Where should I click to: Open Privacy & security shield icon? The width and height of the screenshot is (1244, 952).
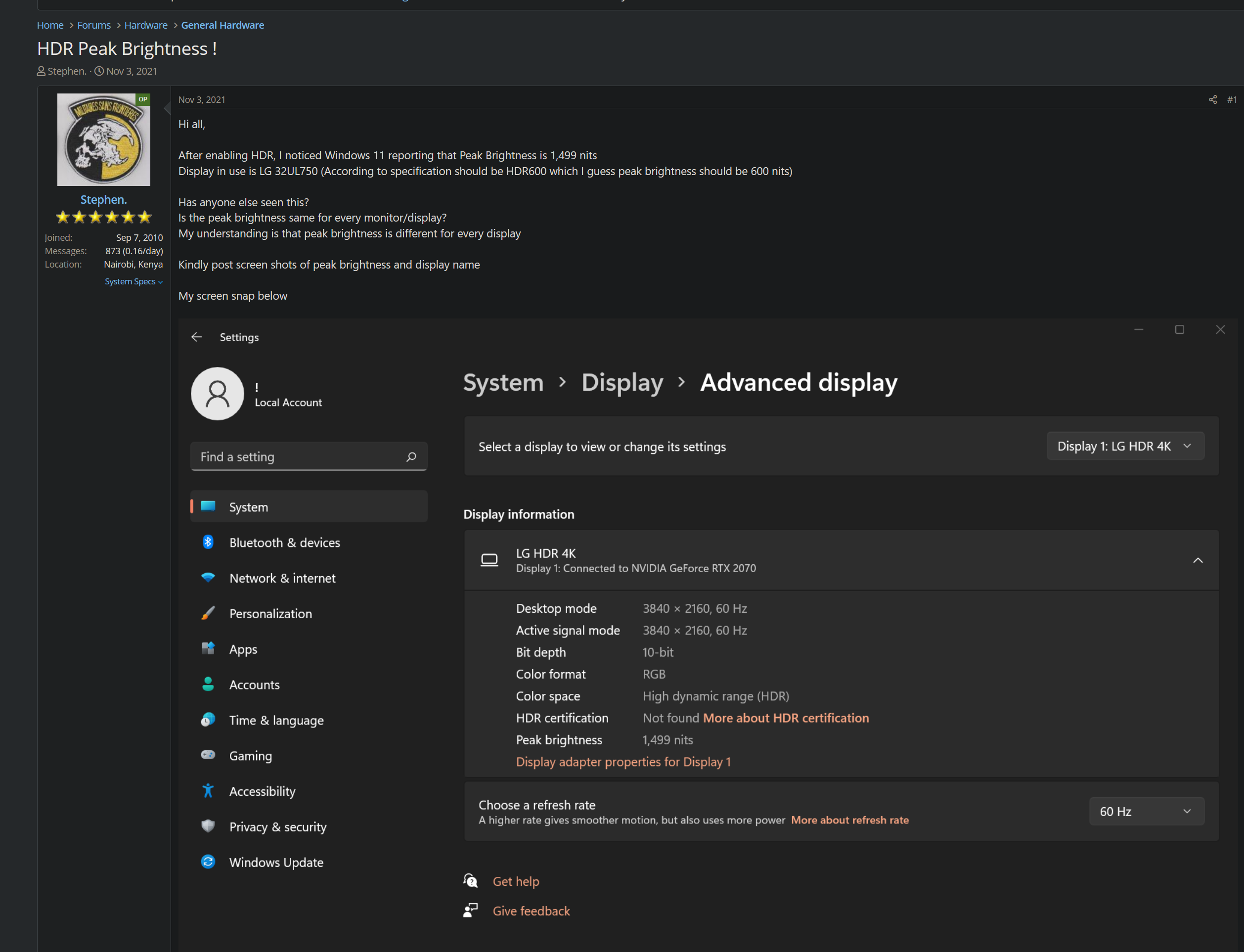[x=209, y=827]
